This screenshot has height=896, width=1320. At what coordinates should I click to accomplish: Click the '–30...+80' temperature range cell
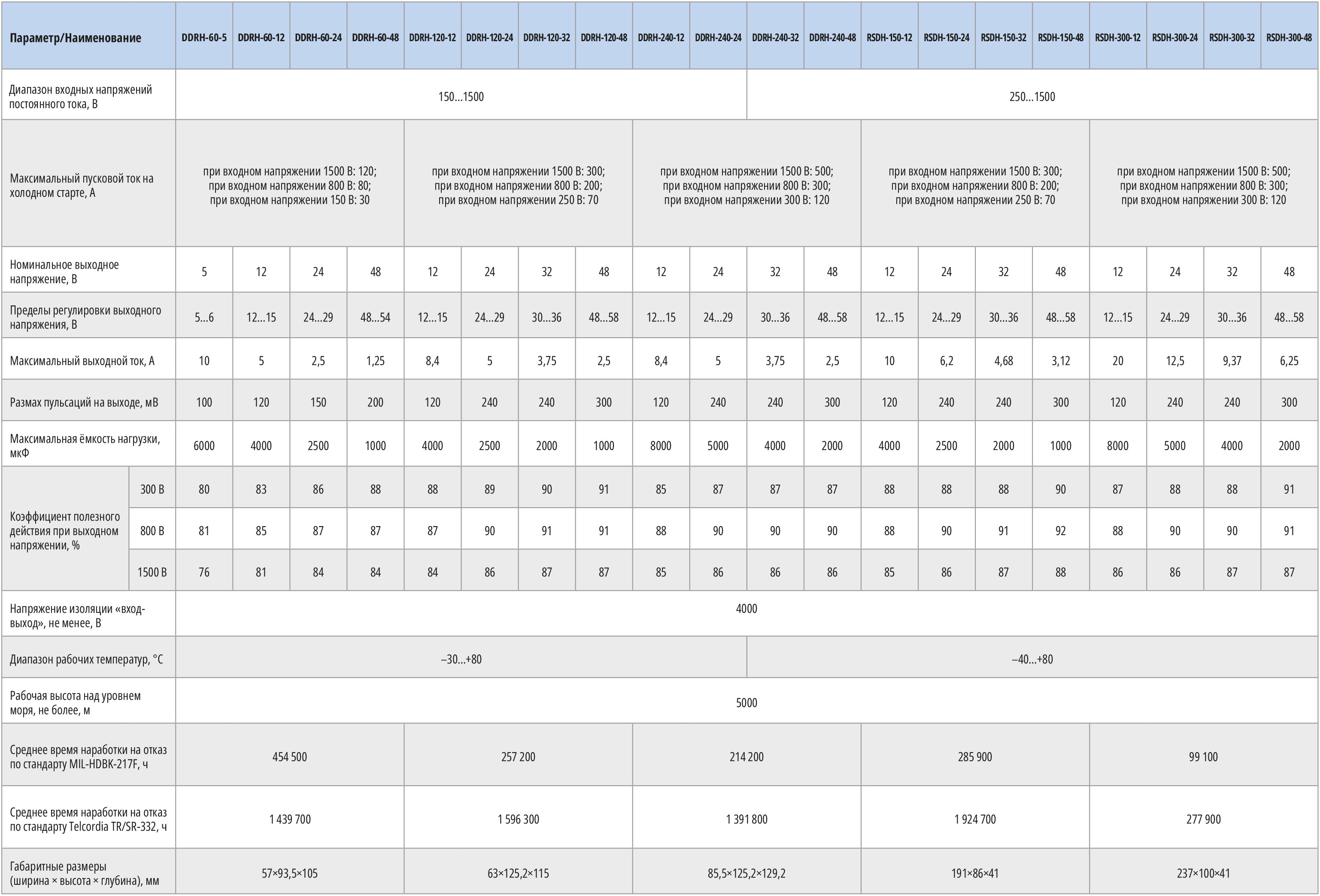pos(461,657)
